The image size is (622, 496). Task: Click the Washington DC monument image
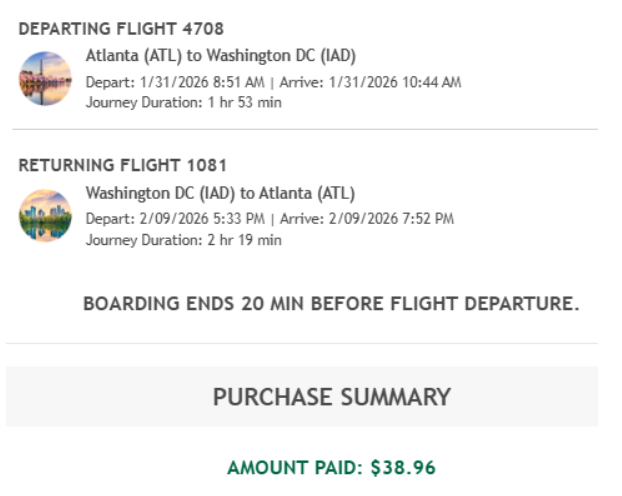click(45, 79)
